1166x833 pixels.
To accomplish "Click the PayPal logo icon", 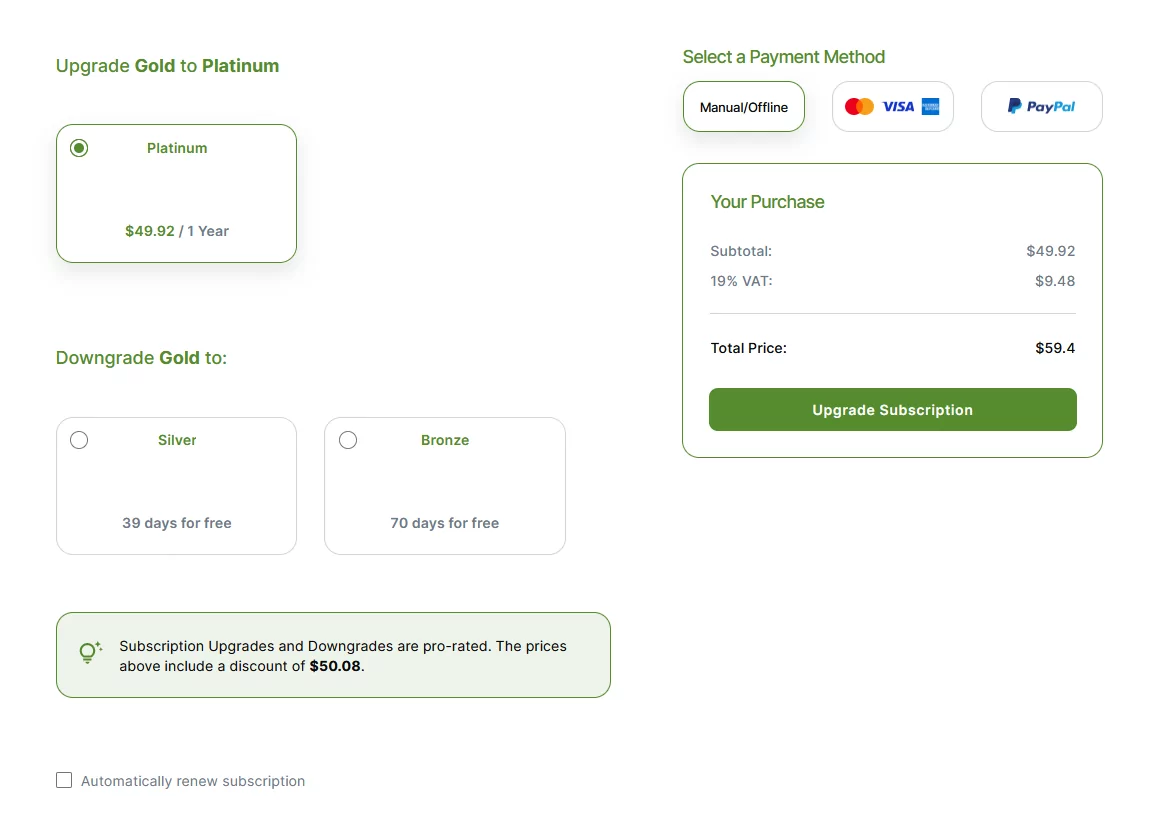I will coord(1041,106).
